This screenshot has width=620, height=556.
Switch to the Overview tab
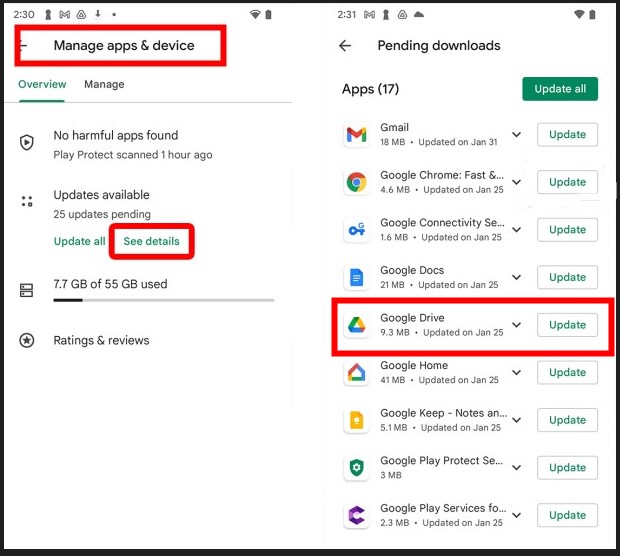[42, 84]
